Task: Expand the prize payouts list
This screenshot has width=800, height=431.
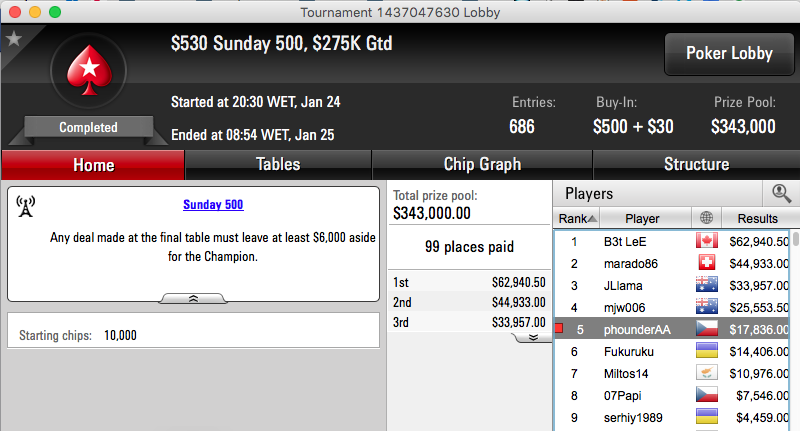Action: coord(533,338)
